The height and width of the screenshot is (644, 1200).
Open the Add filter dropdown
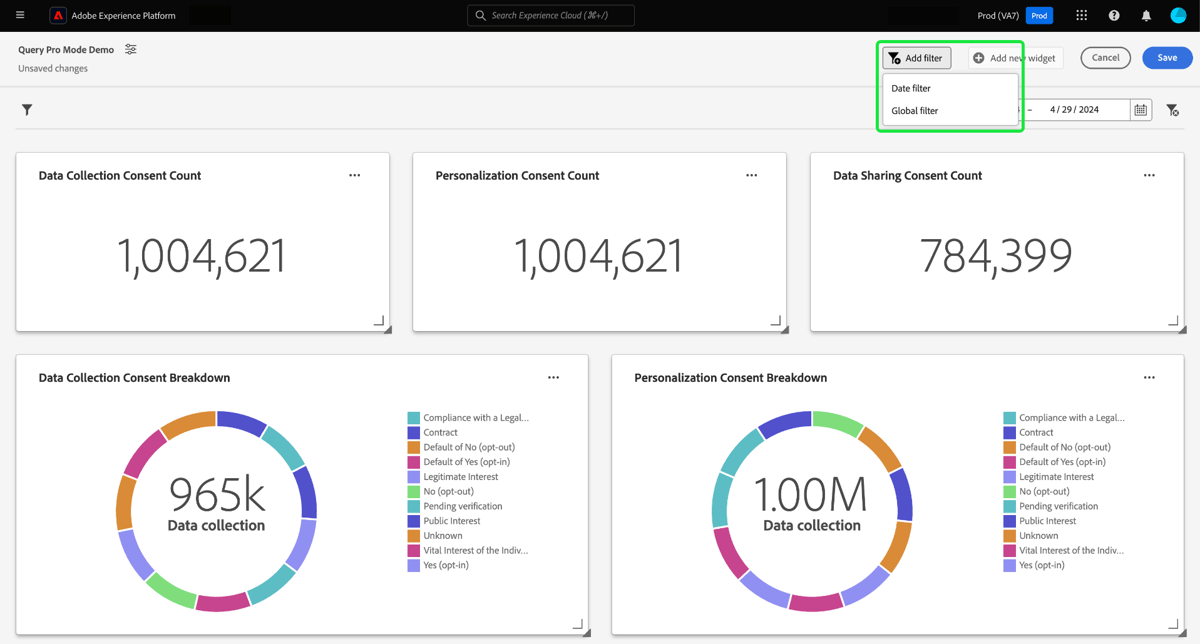(x=916, y=57)
